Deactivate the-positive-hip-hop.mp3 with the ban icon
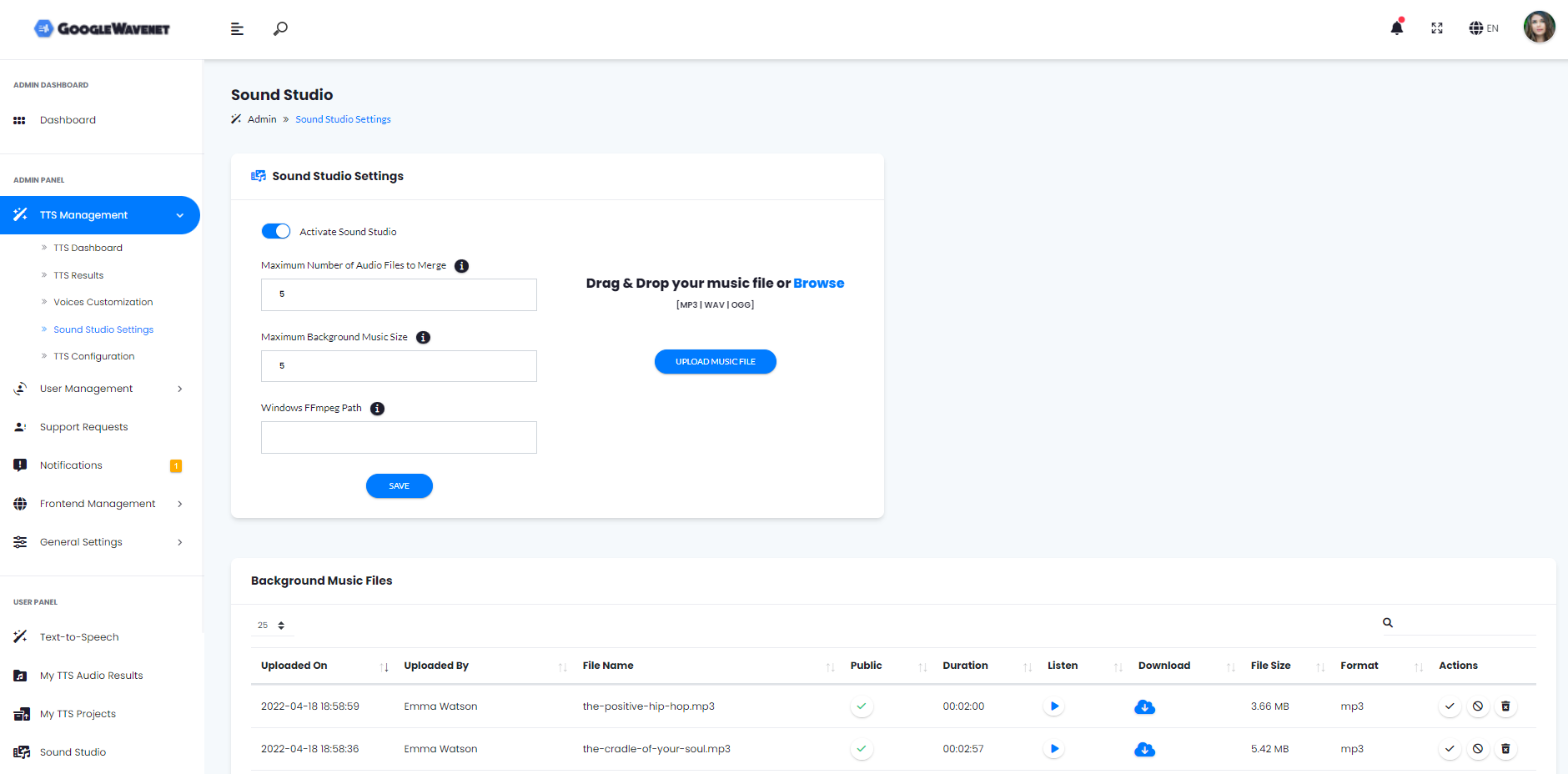 point(1477,706)
